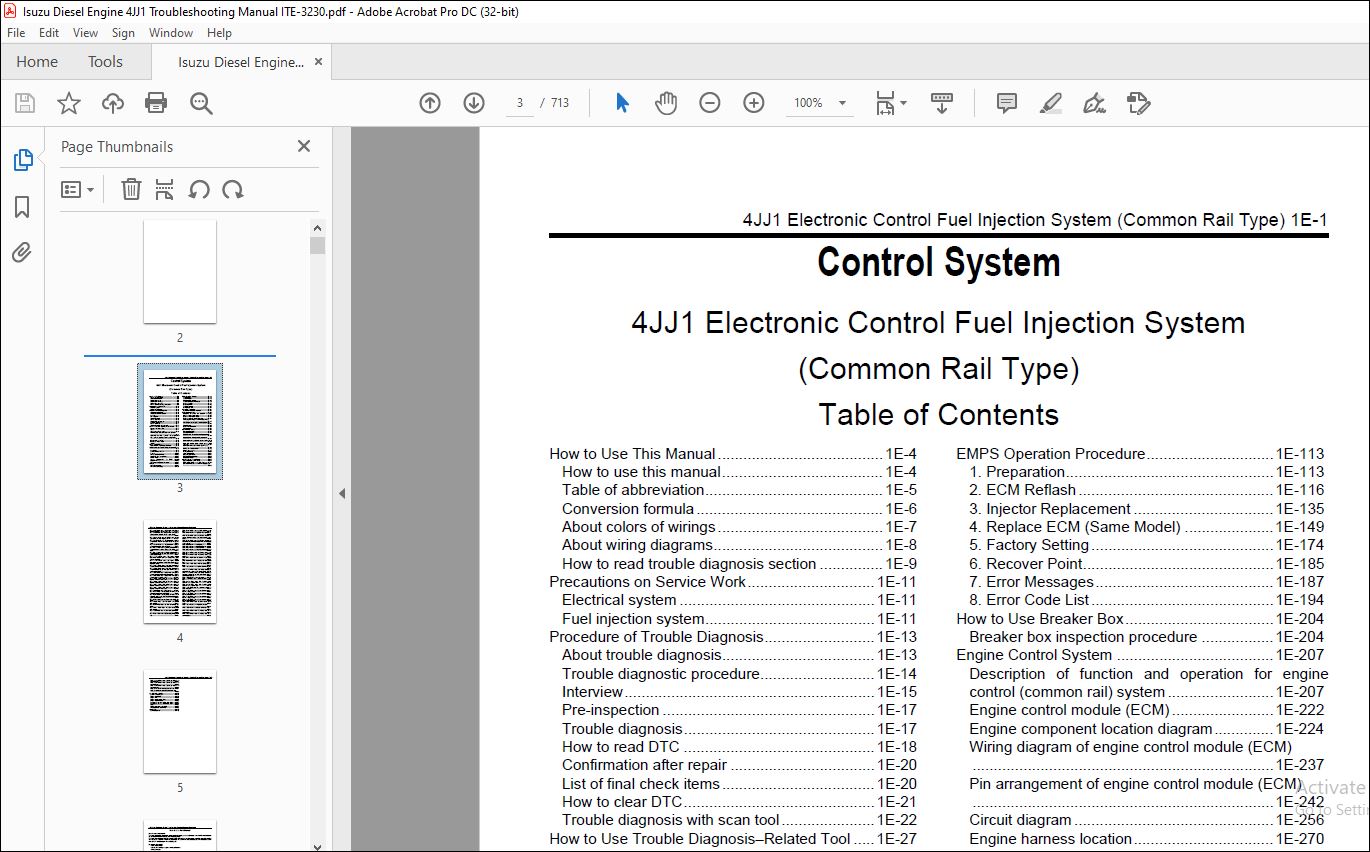
Task: Open the Find text search icon
Action: coord(201,103)
